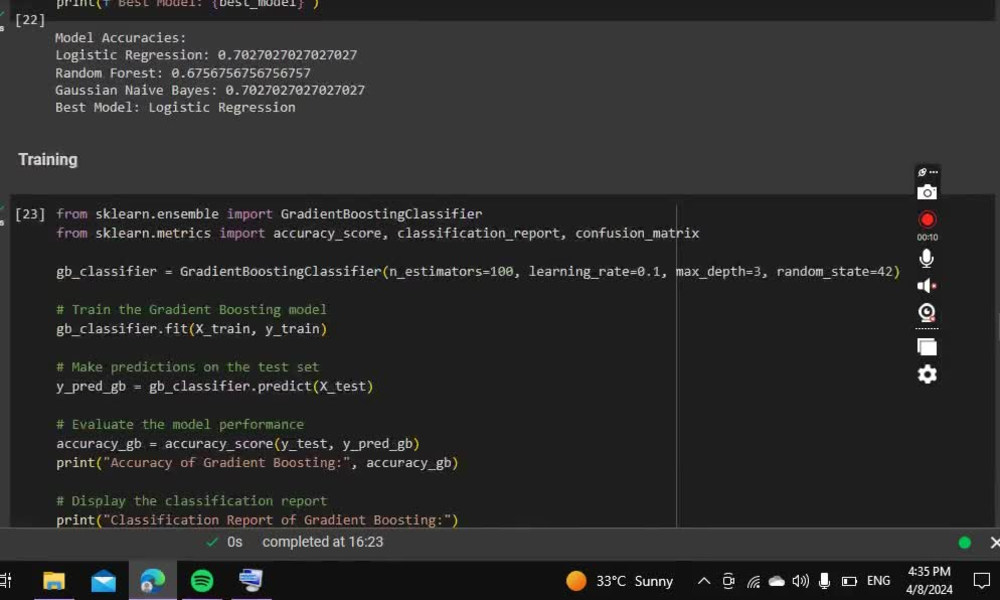The width and height of the screenshot is (1000, 600).
Task: Click the 00:10 recording timer
Action: [x=927, y=237]
